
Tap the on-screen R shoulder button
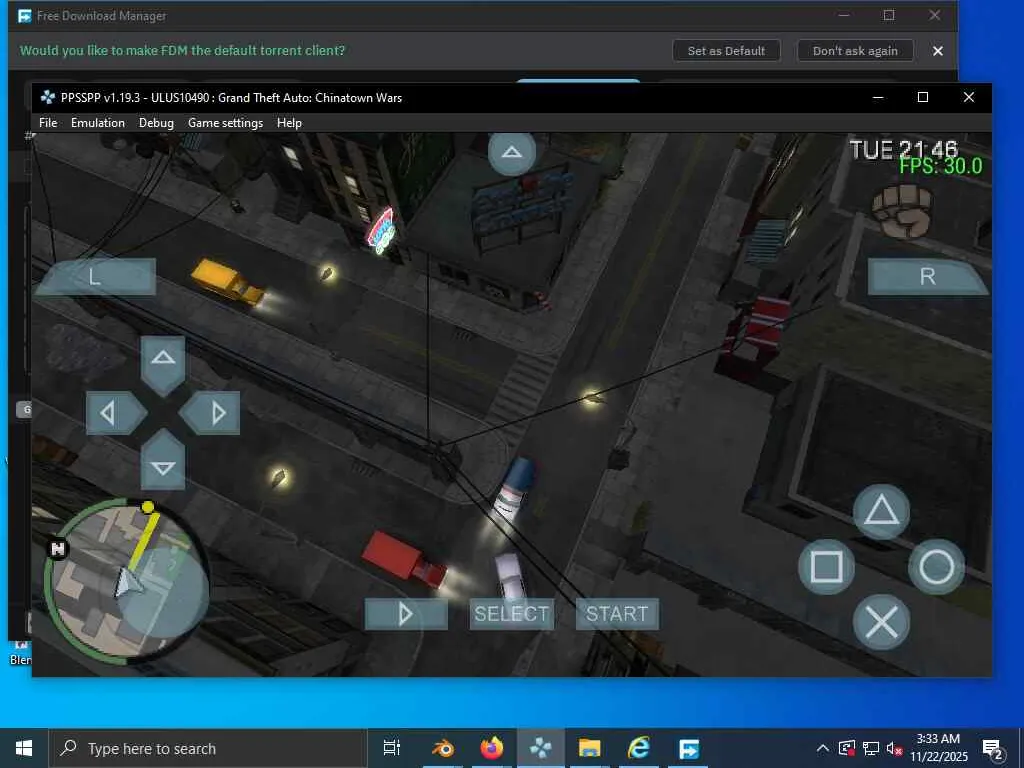point(927,276)
